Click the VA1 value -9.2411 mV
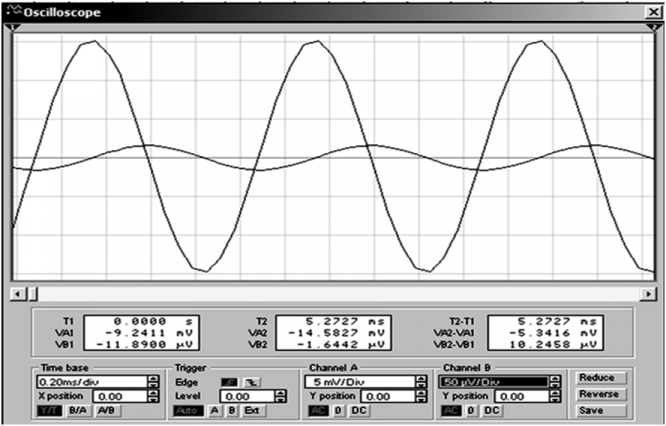The height and width of the screenshot is (426, 666). [x=147, y=333]
